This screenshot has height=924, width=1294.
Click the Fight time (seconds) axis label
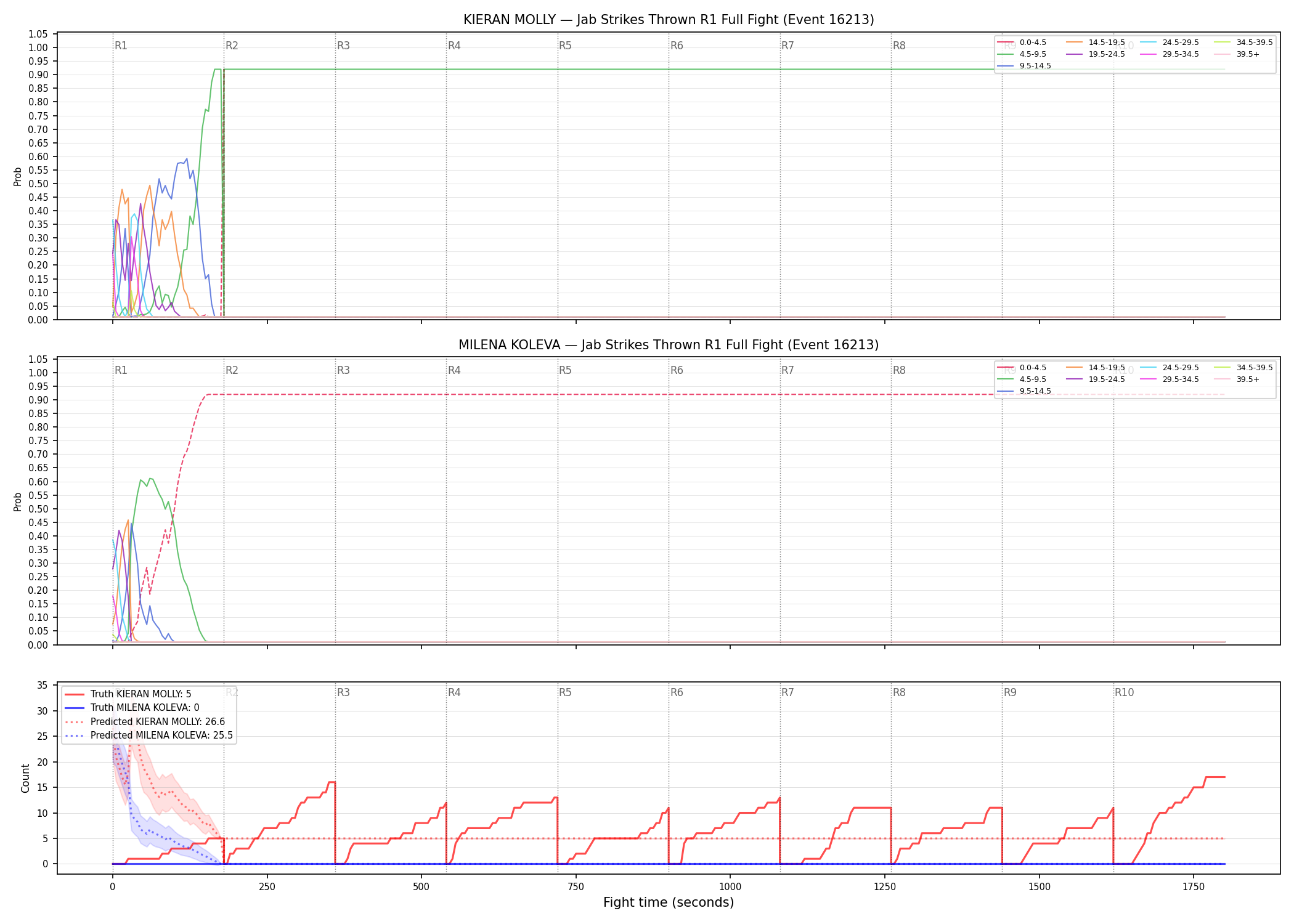669,902
